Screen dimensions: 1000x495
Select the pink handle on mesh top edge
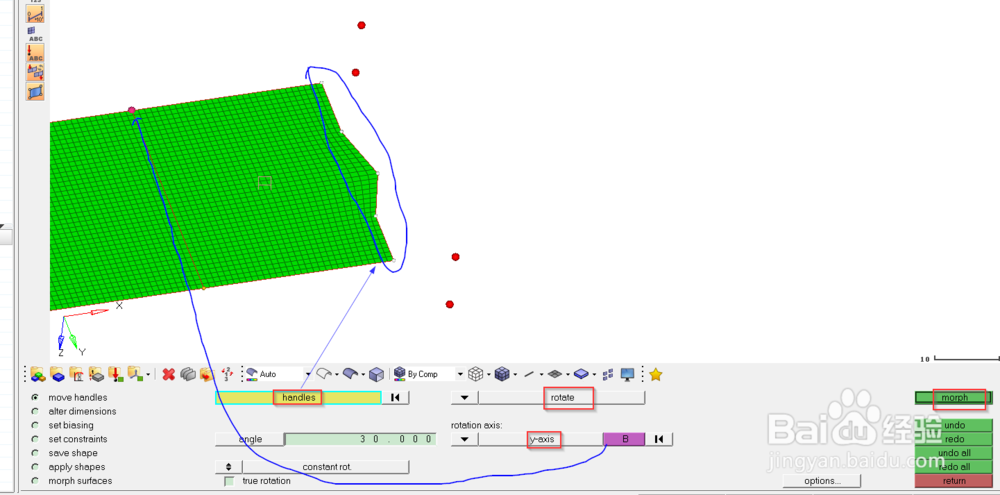[132, 110]
